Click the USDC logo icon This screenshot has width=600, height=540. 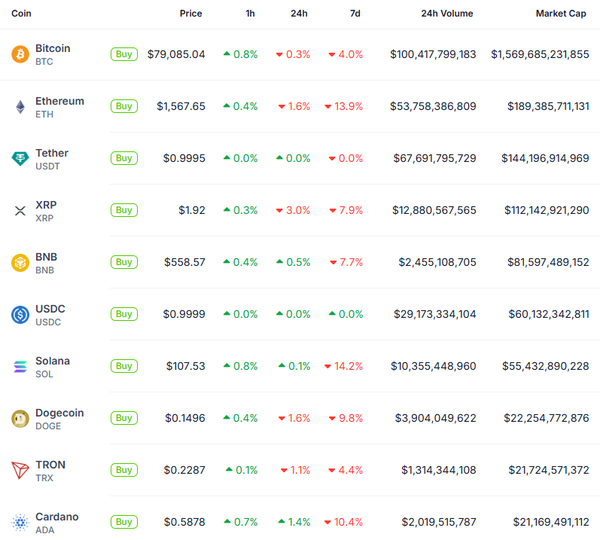(x=20, y=314)
